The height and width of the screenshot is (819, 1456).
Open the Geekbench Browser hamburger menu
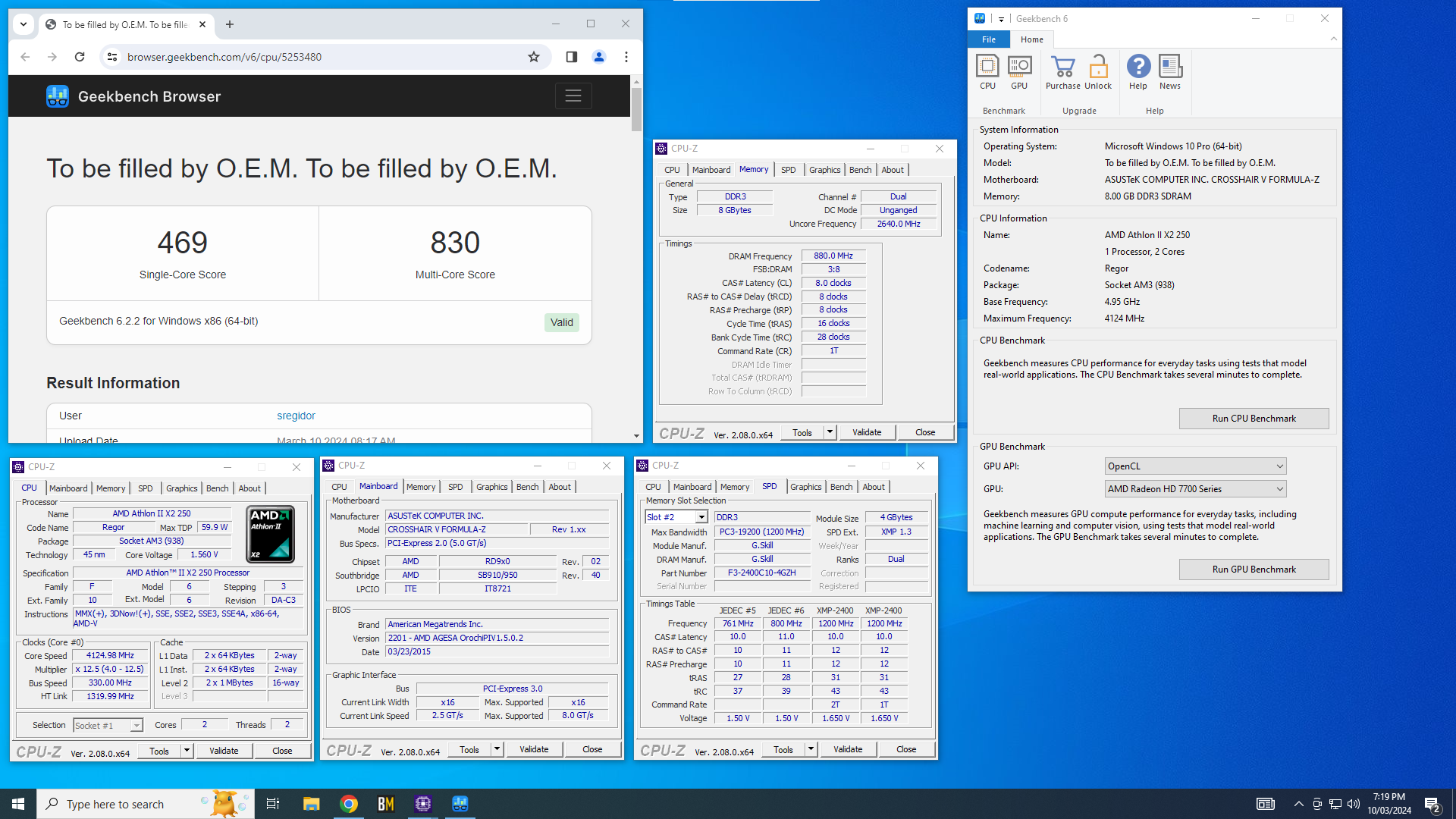573,96
